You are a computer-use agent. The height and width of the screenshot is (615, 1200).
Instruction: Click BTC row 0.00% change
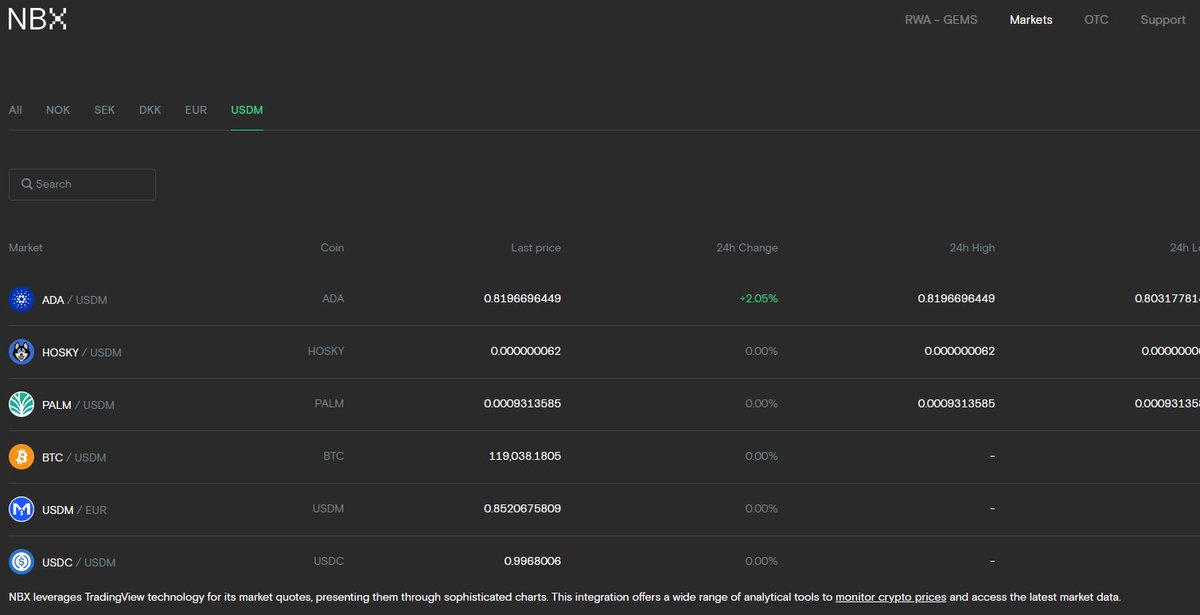click(x=761, y=456)
